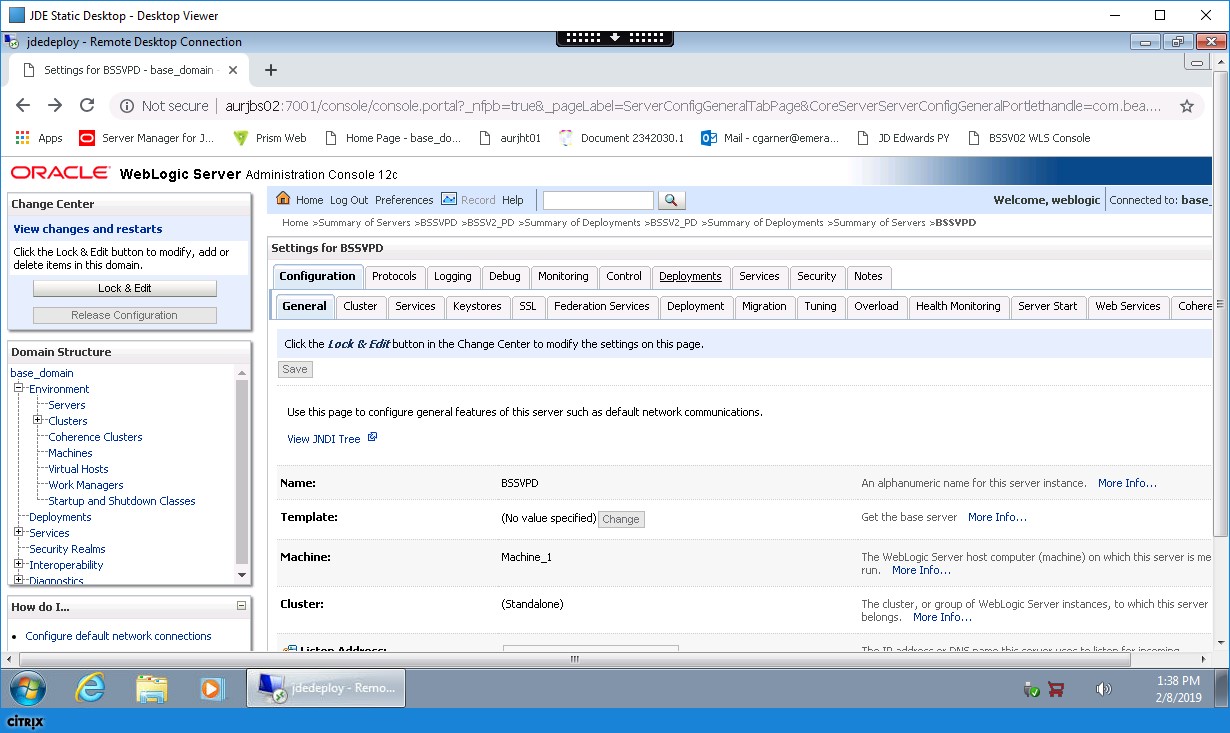Select Servers in the Domain Structure tree

(67, 405)
